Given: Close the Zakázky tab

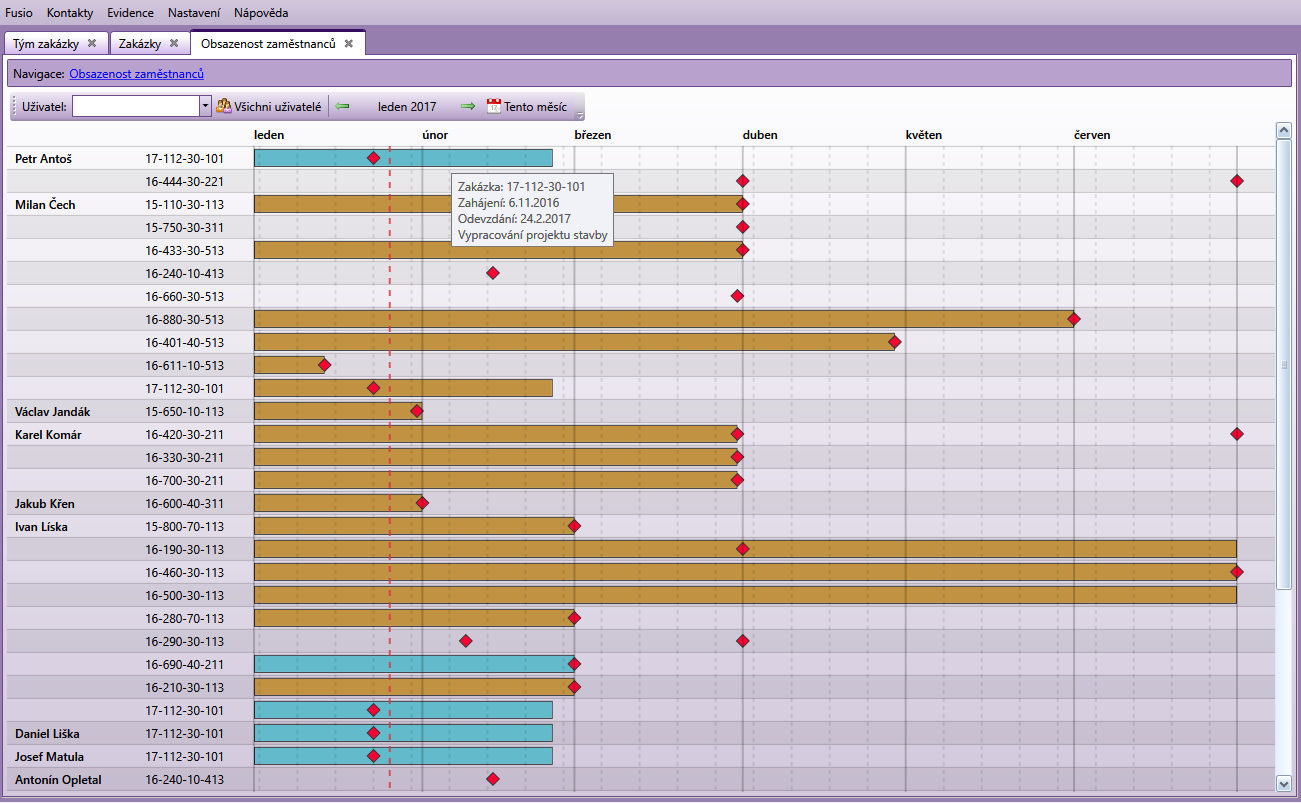Looking at the screenshot, I should click(174, 43).
